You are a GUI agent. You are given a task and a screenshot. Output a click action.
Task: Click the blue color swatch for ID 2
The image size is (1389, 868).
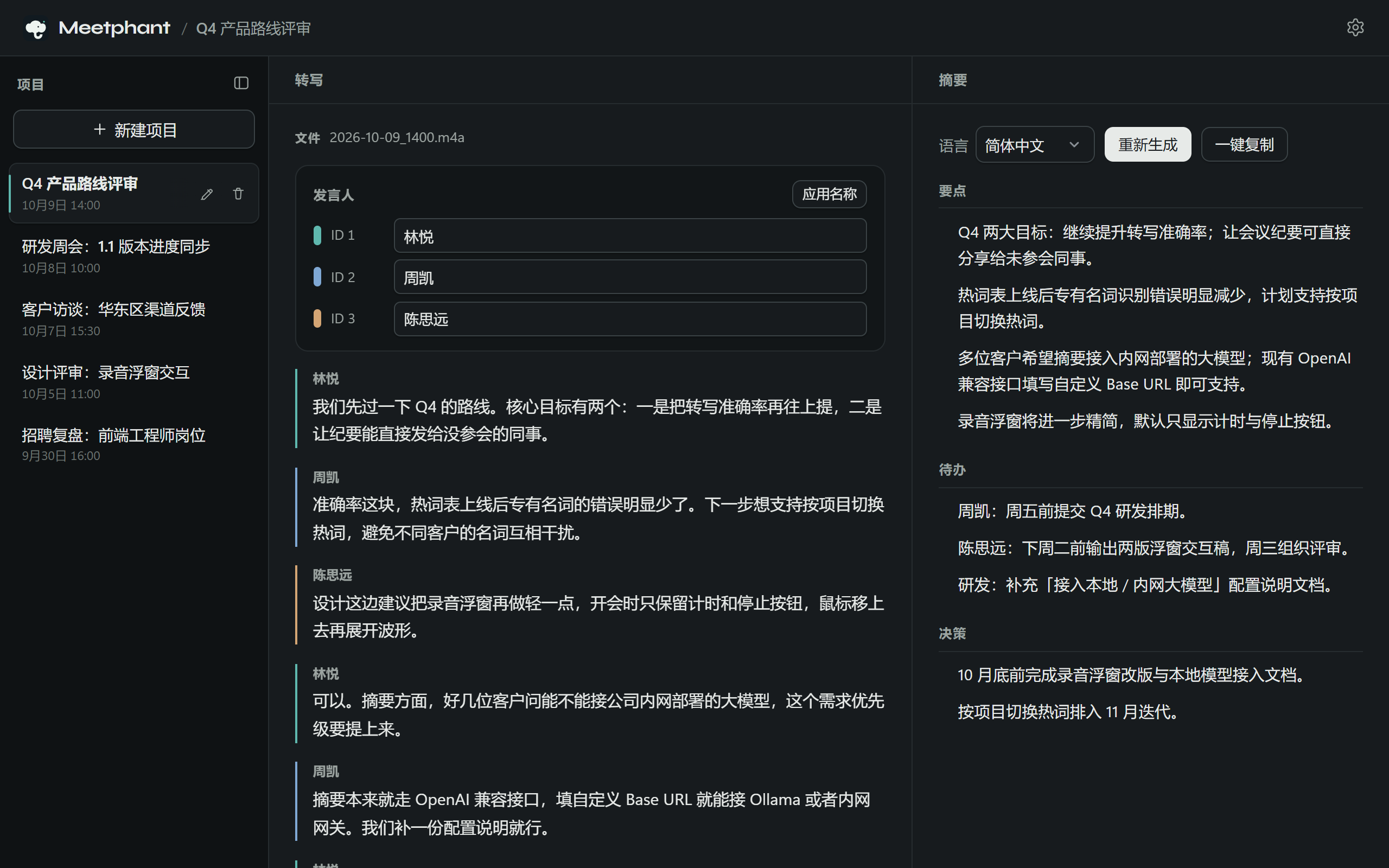pos(317,277)
